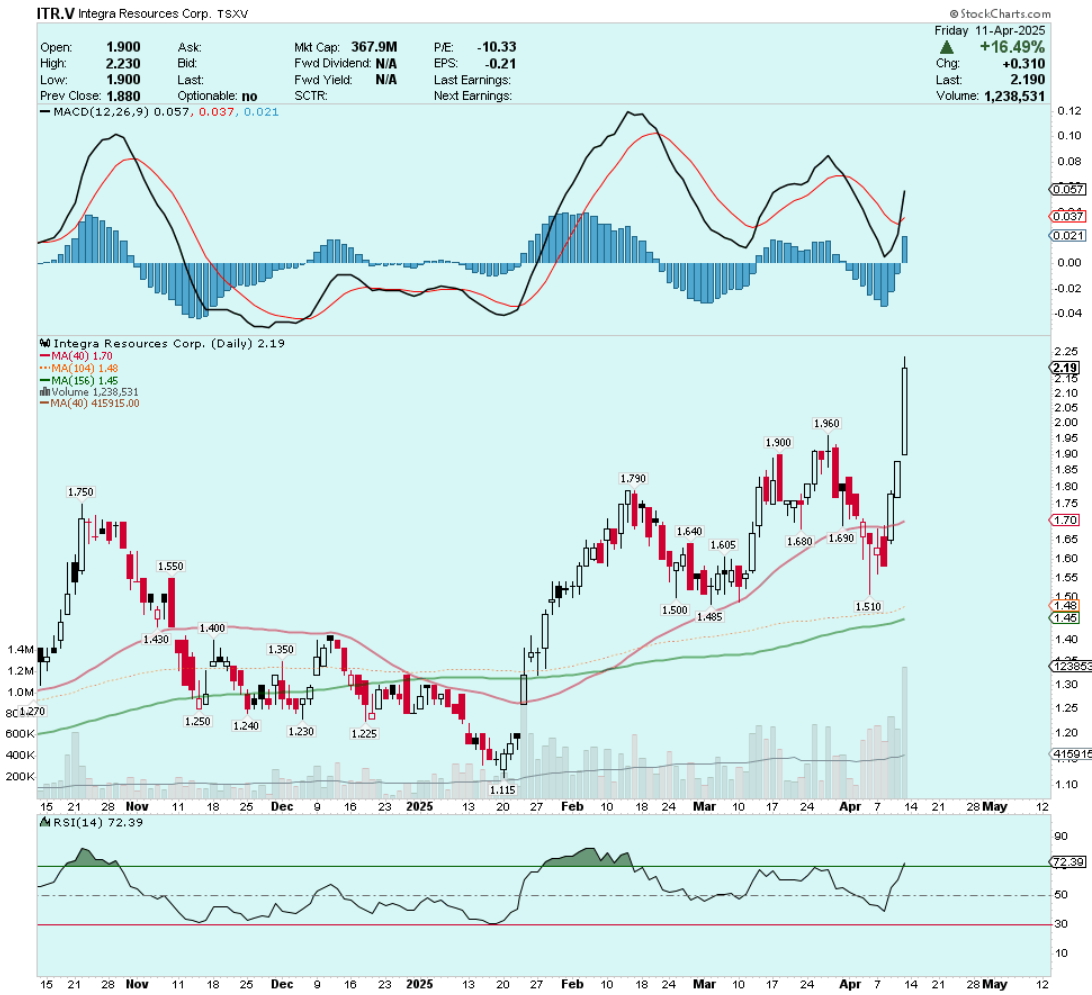
Task: Click the date 'Friday 11-Apr-2025'
Action: coord(990,31)
